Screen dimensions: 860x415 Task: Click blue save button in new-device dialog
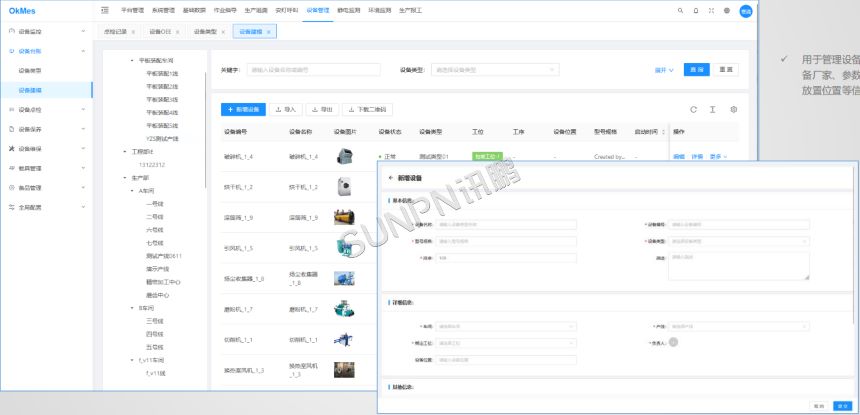pyautogui.click(x=843, y=406)
